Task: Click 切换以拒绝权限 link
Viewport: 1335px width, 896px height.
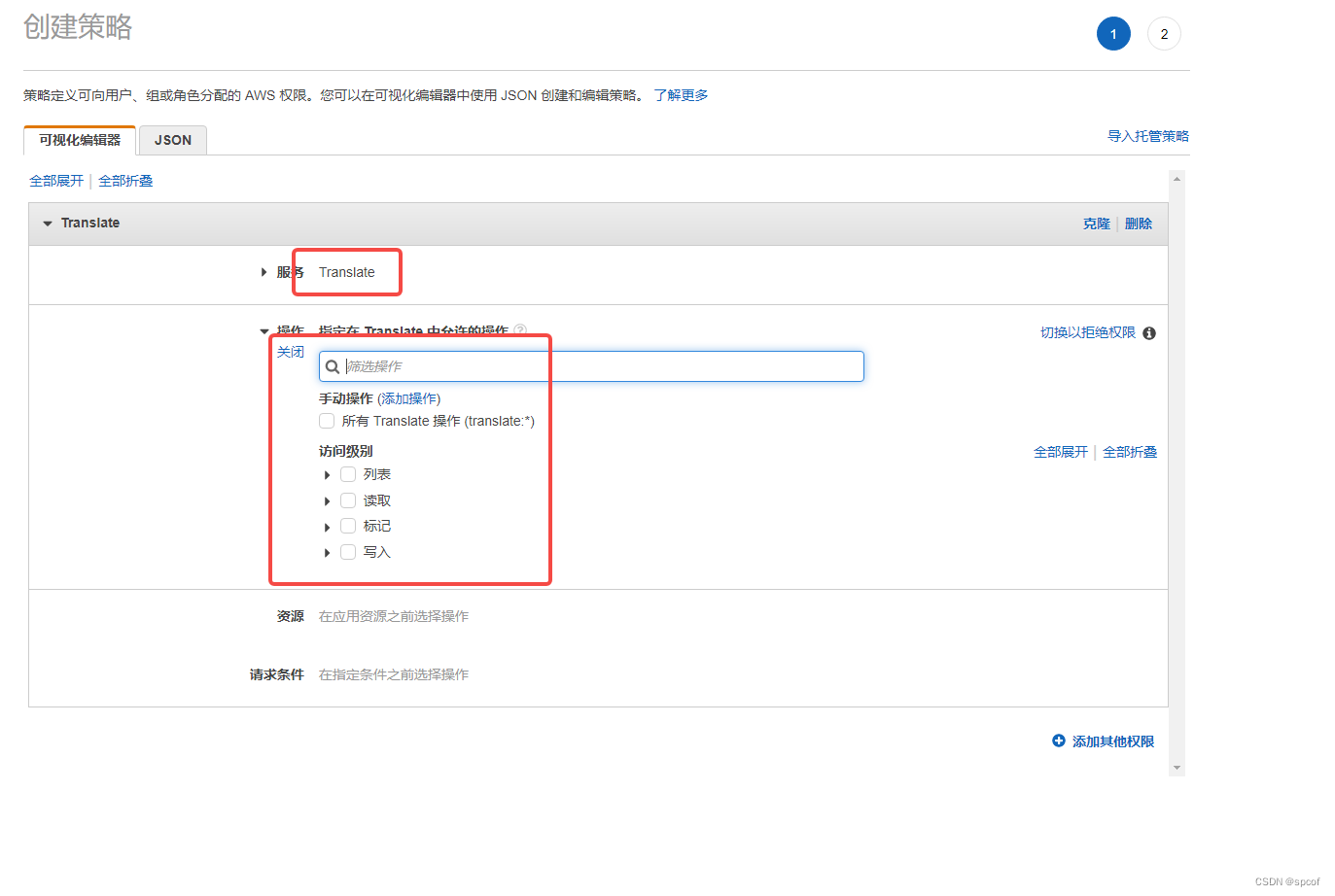Action: pyautogui.click(x=1088, y=332)
